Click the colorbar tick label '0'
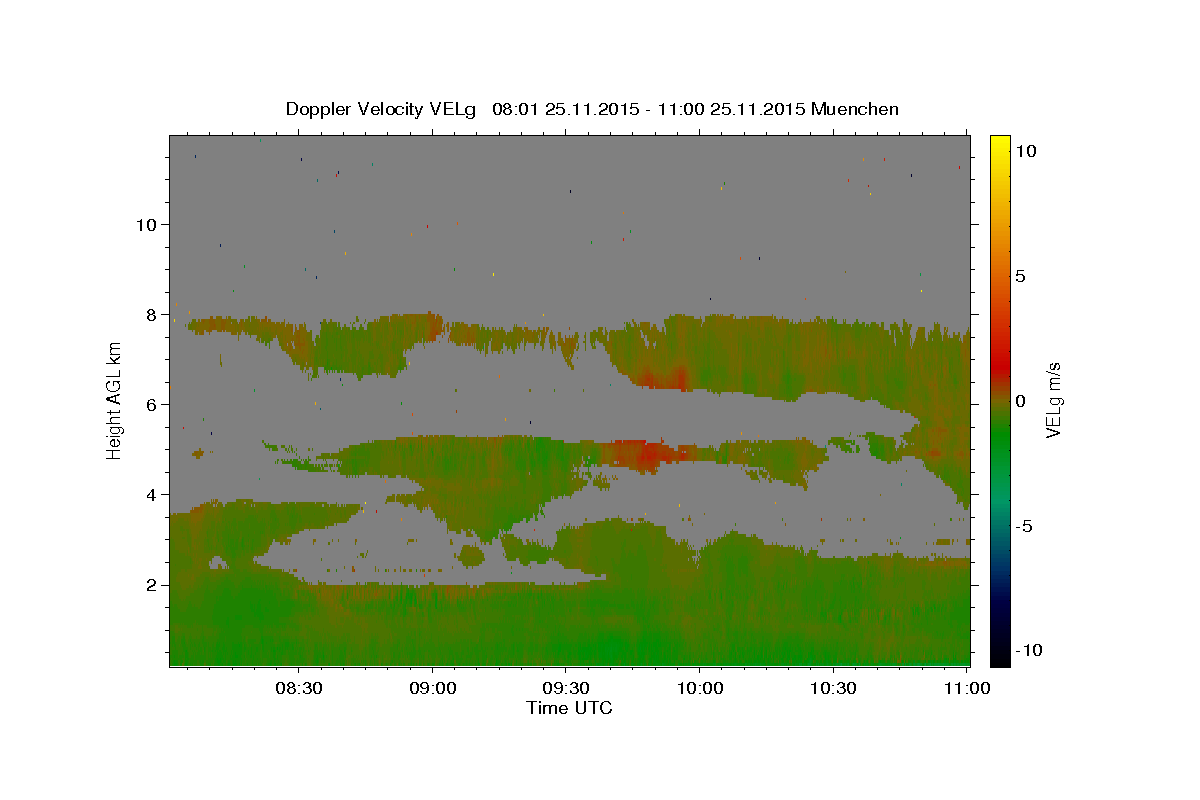Viewport: 1200px width, 800px height. (1020, 401)
